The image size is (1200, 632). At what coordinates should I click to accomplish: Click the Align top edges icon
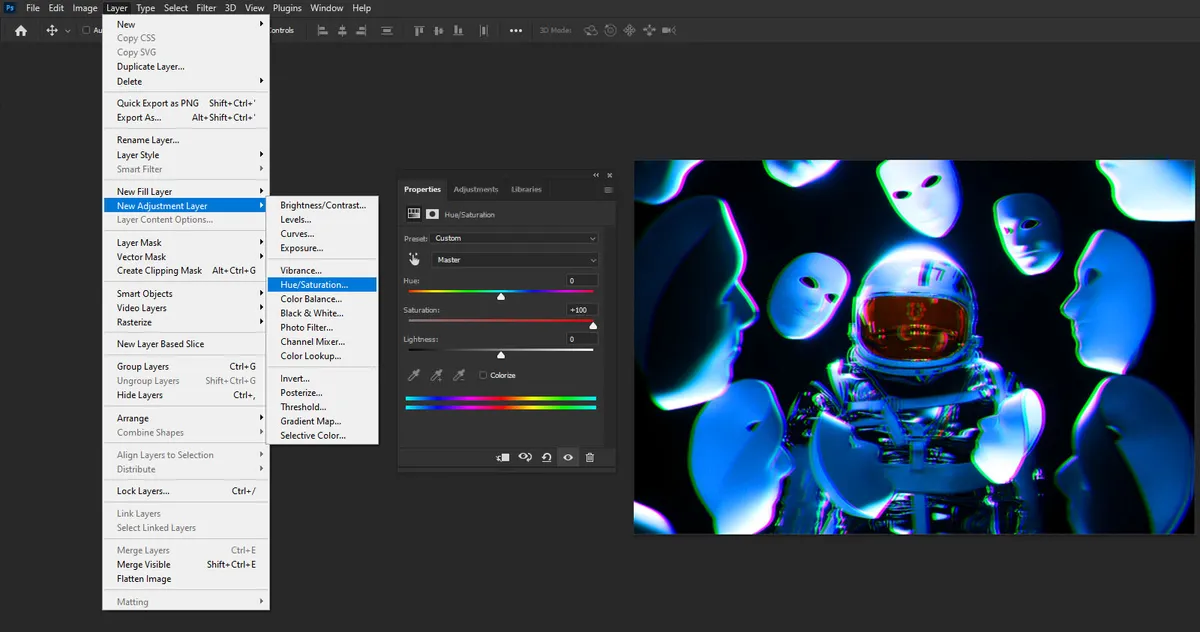tap(420, 31)
